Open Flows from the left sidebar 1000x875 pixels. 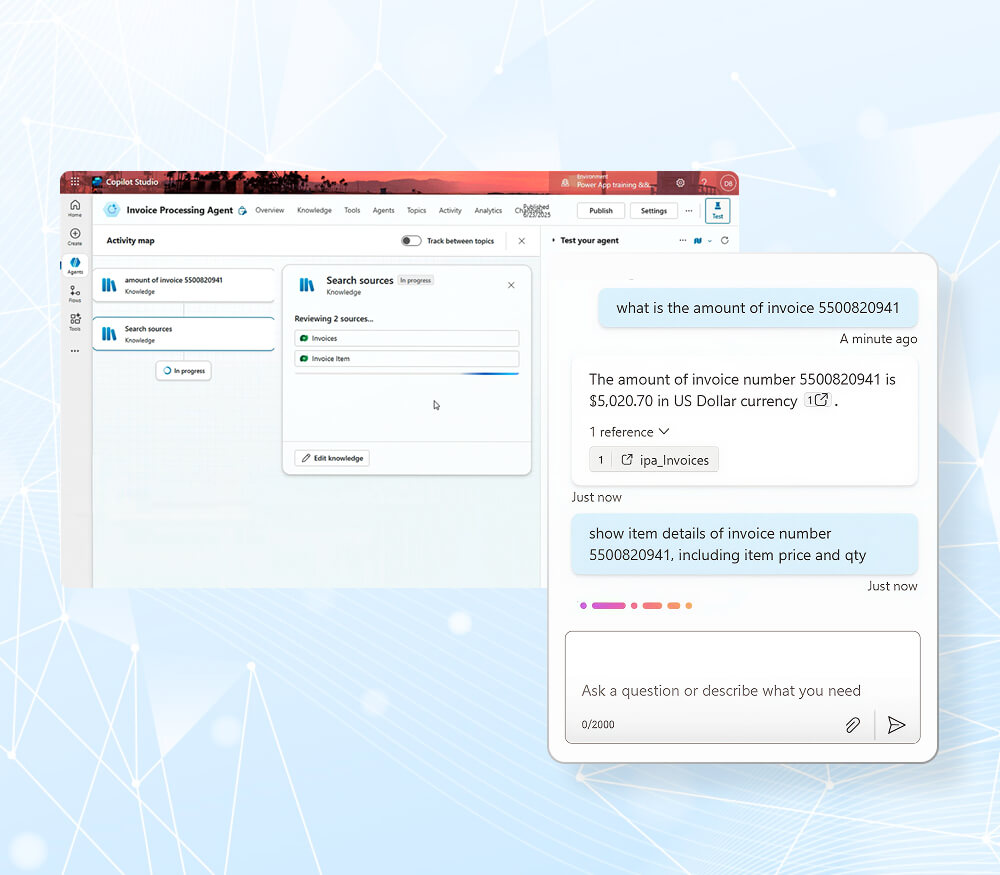75,292
